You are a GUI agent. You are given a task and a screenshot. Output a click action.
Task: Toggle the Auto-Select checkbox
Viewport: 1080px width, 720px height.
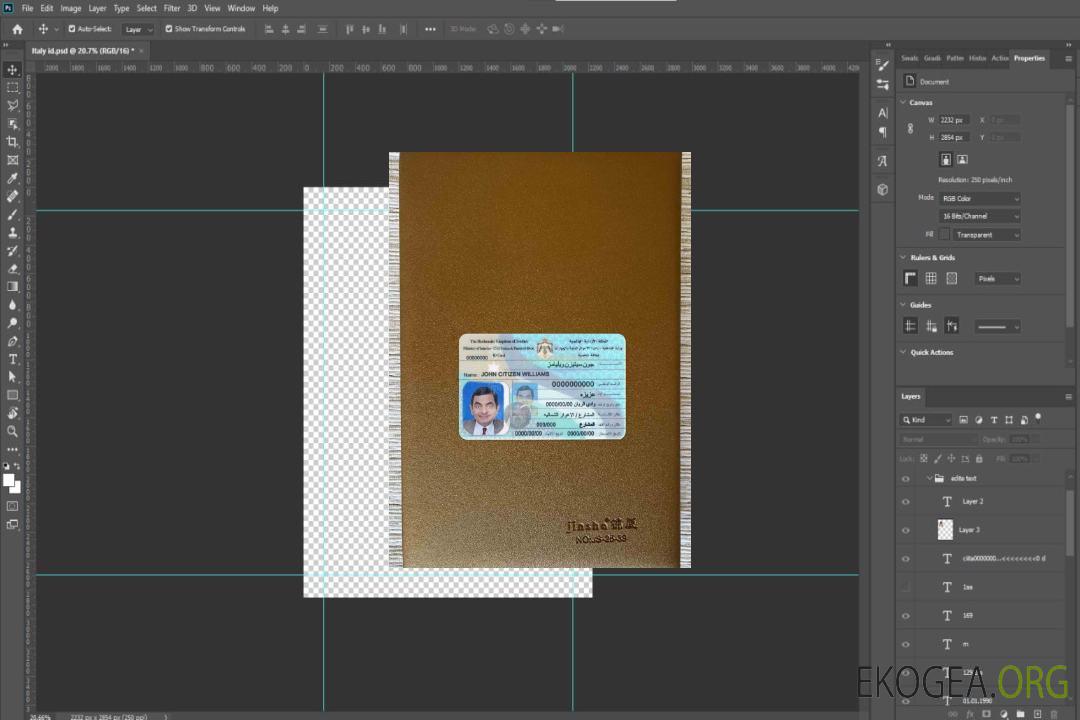[x=71, y=29]
